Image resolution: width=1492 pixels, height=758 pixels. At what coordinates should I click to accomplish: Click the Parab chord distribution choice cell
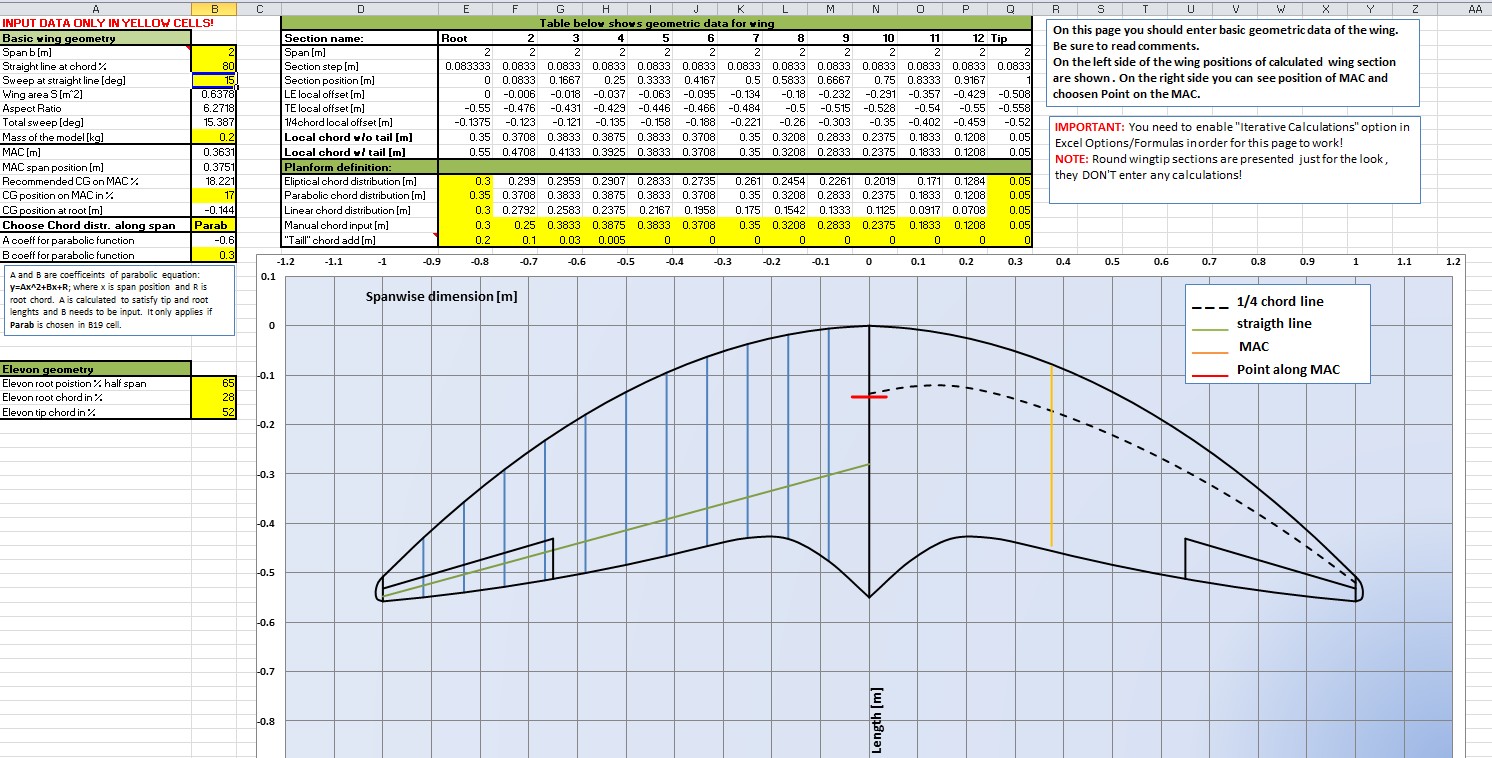pyautogui.click(x=214, y=225)
